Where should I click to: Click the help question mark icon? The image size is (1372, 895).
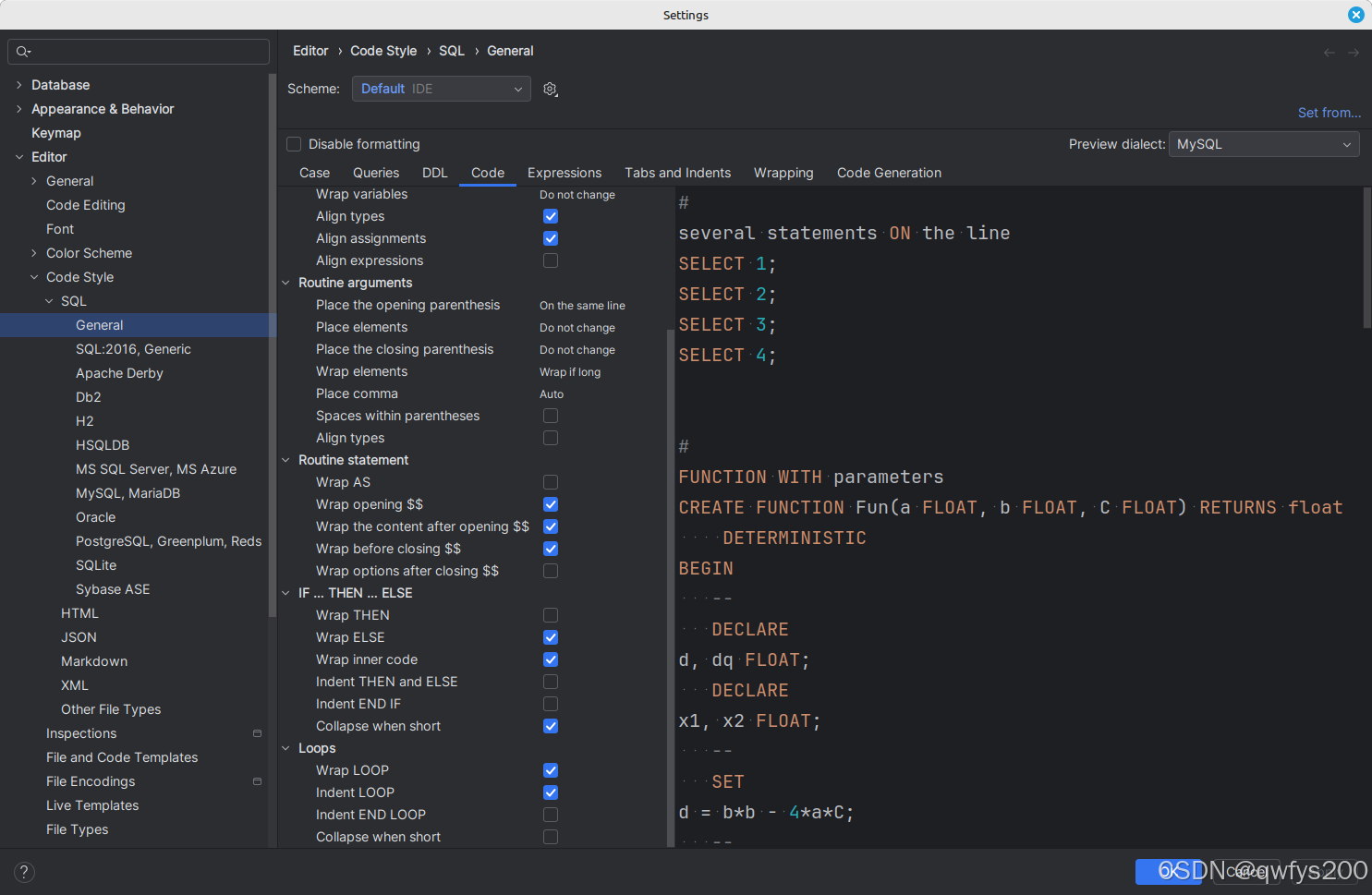[x=25, y=872]
